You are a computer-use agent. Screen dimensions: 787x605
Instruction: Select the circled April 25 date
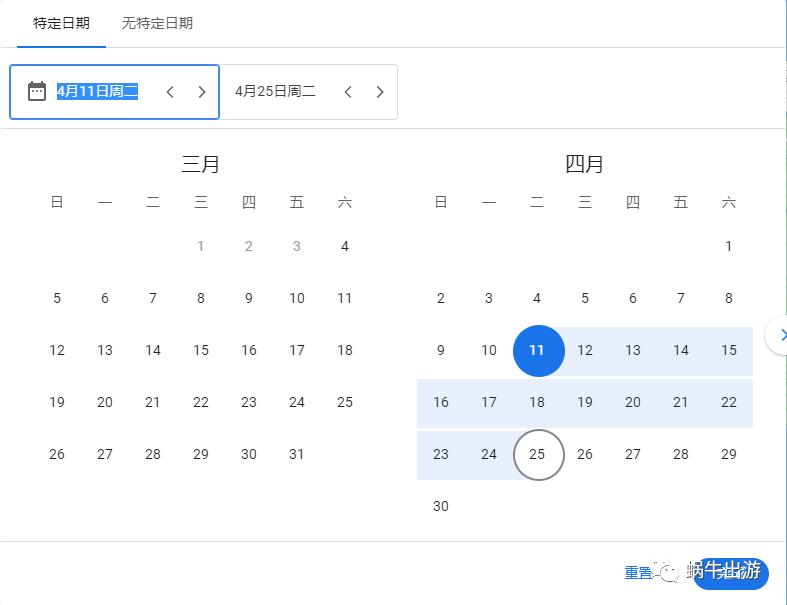pos(537,454)
